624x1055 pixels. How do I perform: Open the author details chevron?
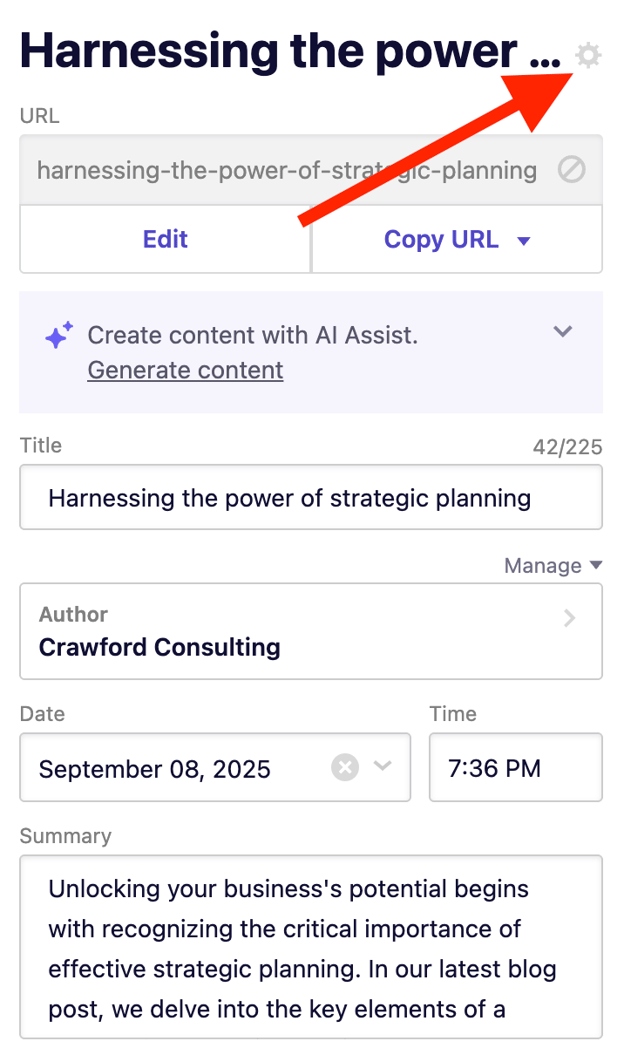[x=570, y=619]
